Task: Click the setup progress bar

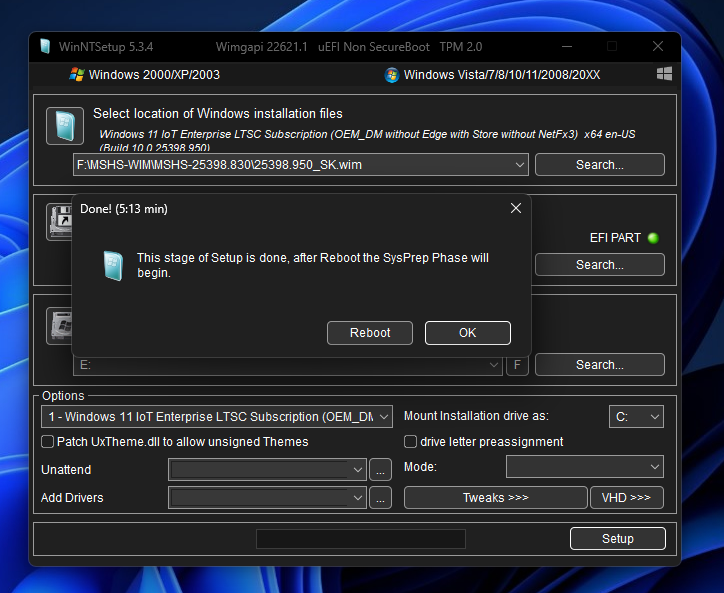Action: tap(361, 539)
